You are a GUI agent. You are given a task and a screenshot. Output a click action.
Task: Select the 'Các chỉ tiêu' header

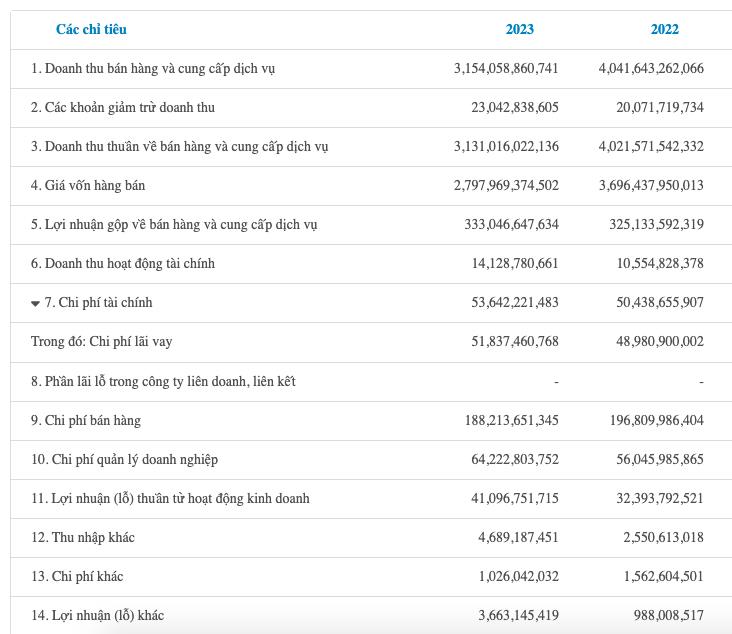[x=91, y=29]
